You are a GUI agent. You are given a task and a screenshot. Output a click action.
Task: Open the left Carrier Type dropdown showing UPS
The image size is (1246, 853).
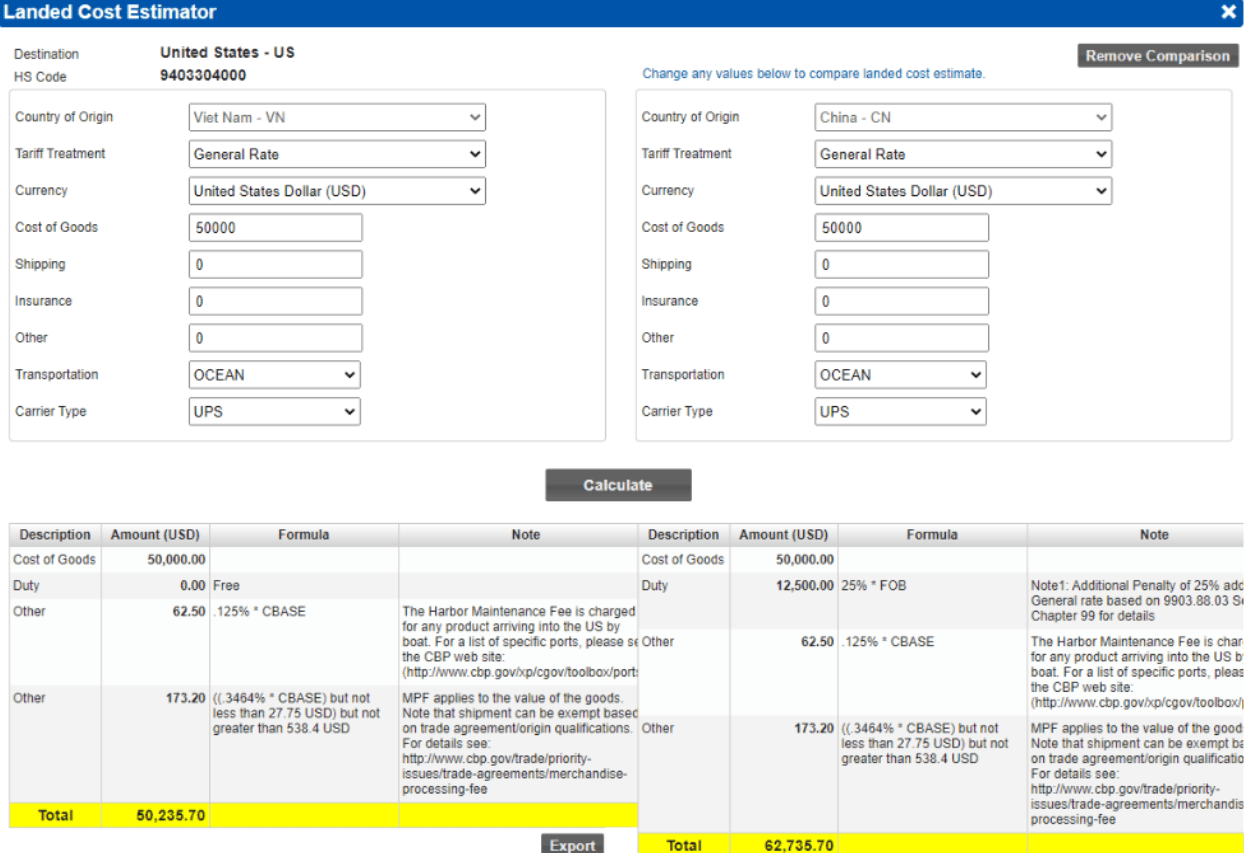pos(274,411)
